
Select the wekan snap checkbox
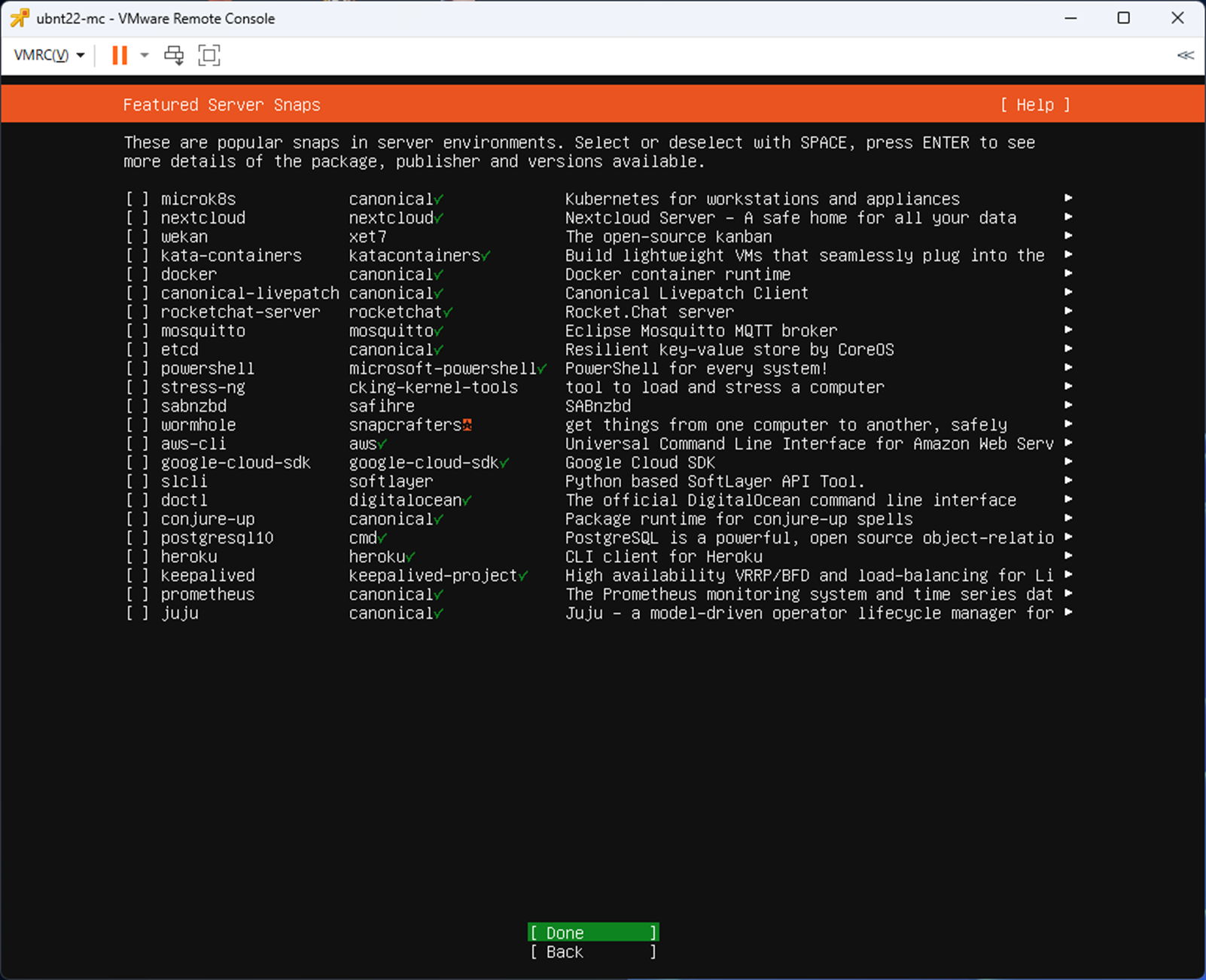click(137, 236)
